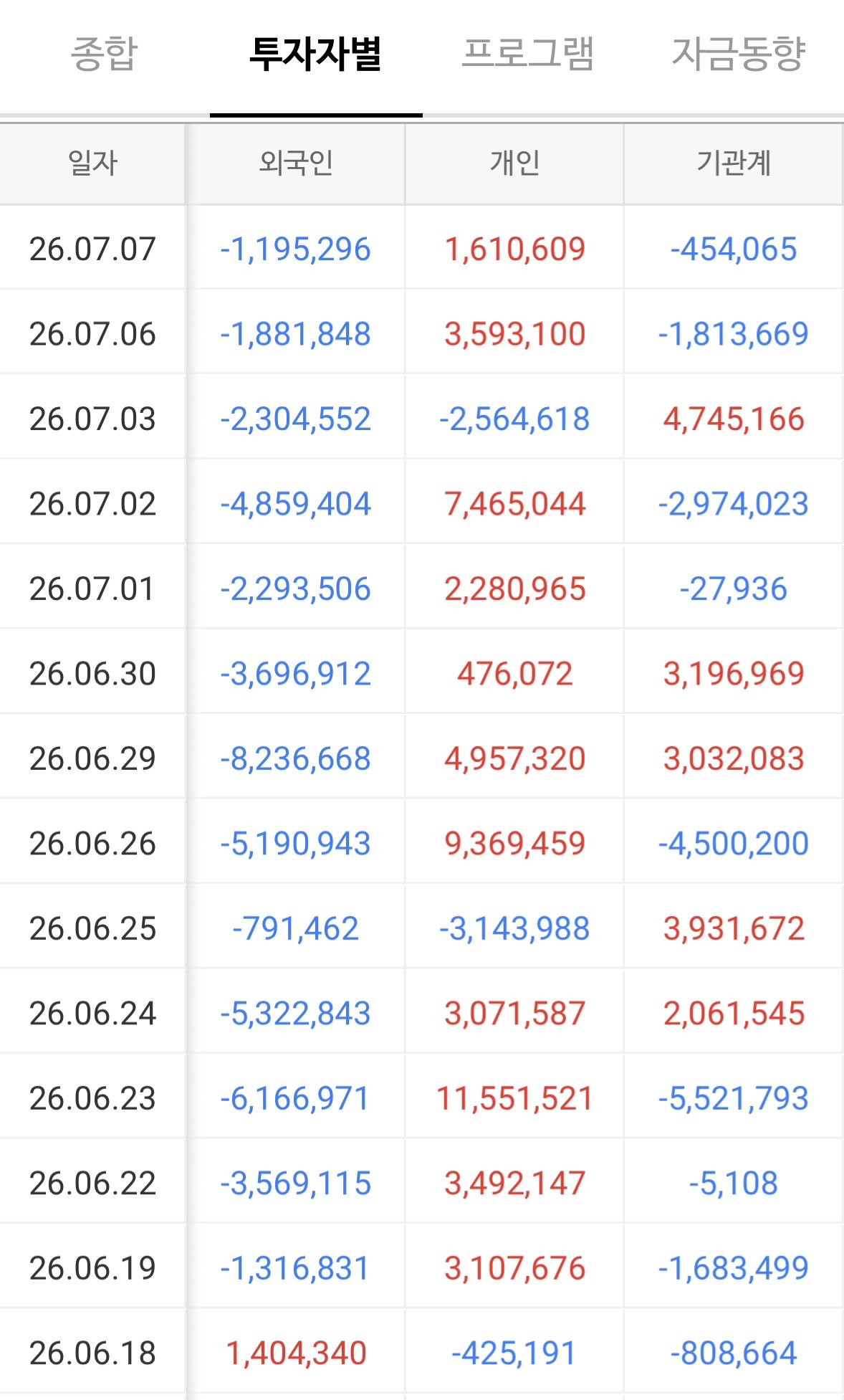Screen dimensions: 844x1400
Task: Open the 자금동향 tab
Action: tap(738, 54)
